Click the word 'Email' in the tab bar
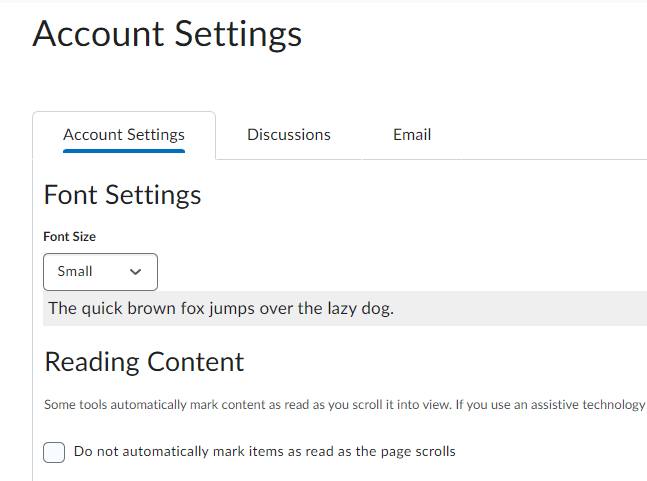Screen dimensions: 647x481 [x=412, y=135]
